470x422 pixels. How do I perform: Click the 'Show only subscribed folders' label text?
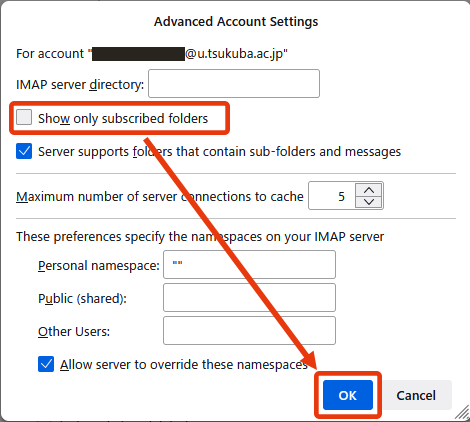click(x=123, y=118)
